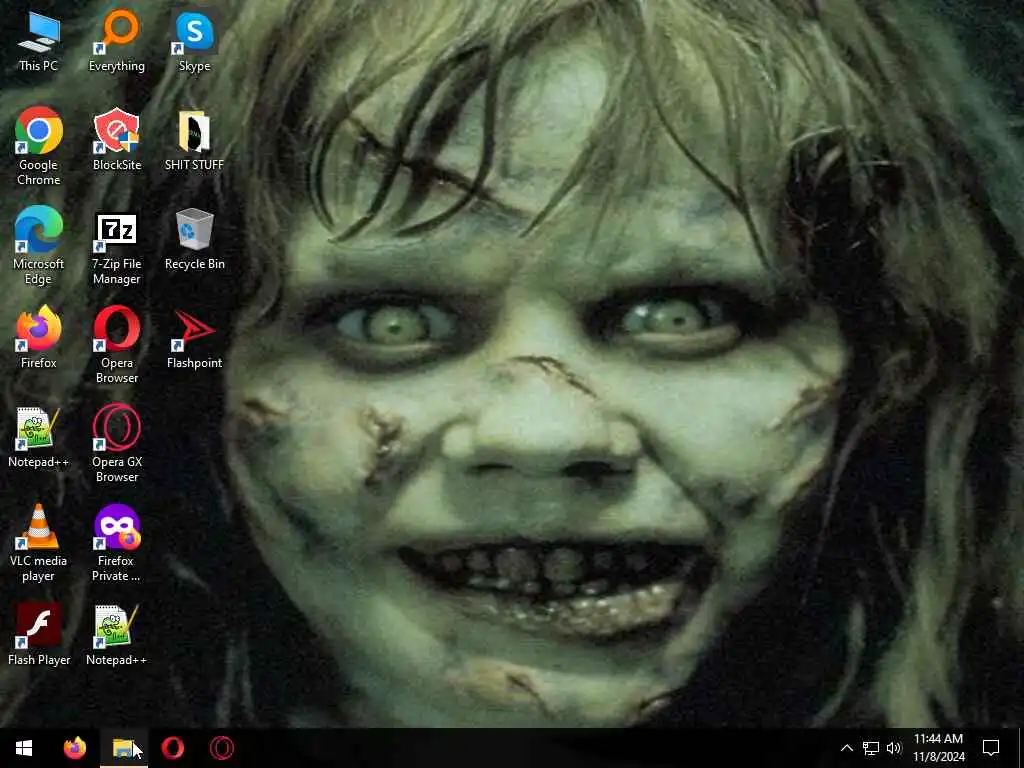The width and height of the screenshot is (1024, 768).
Task: Select the Firefox desktop shortcut
Action: (x=39, y=338)
